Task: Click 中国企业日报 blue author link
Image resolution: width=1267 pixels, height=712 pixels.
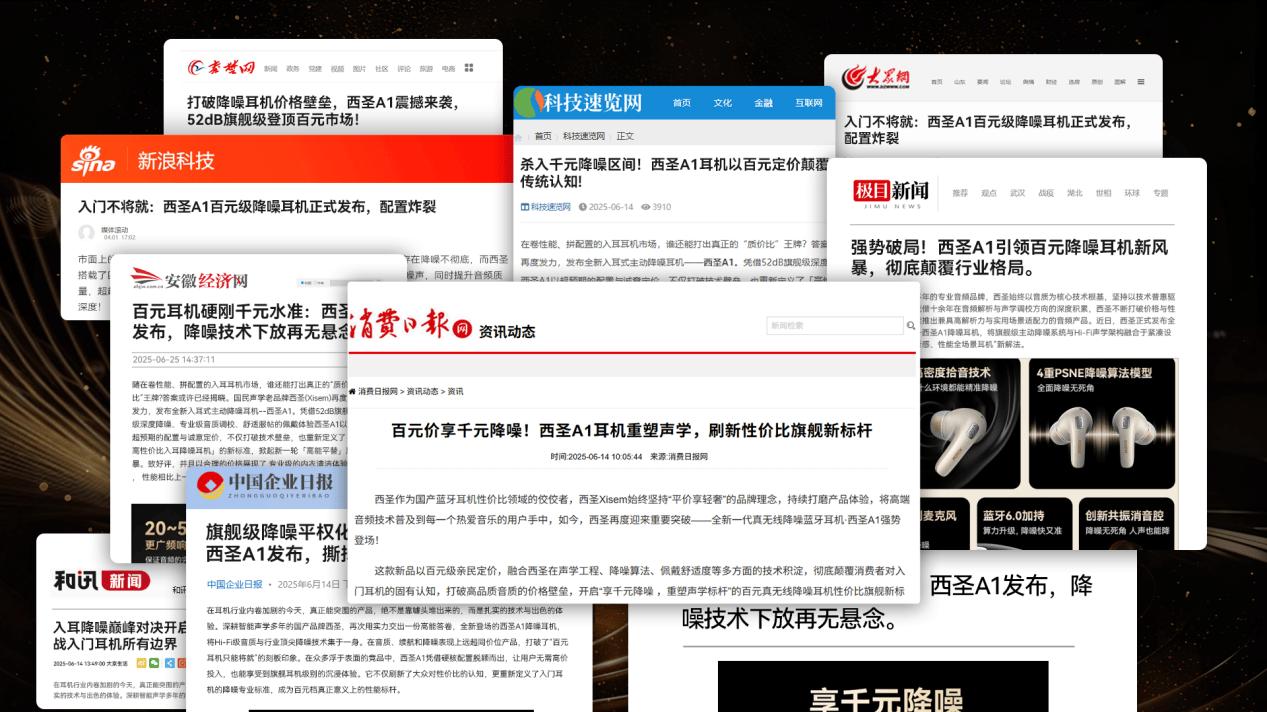Action: click(x=235, y=584)
